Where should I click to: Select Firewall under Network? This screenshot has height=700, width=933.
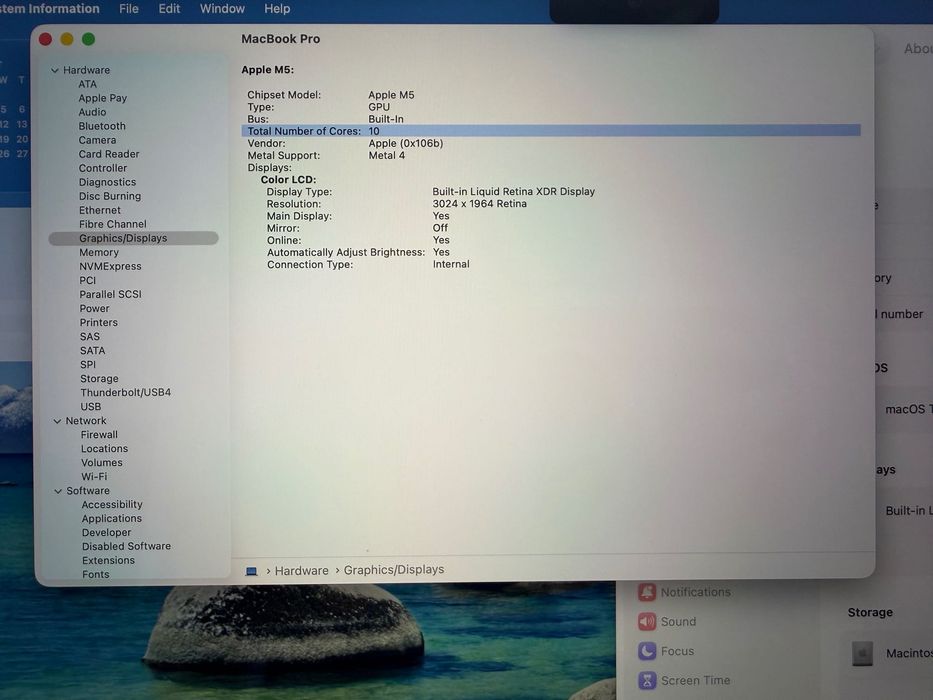coord(99,435)
